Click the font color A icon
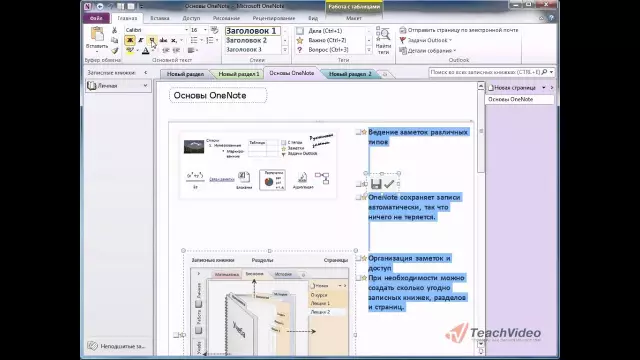Viewport: 640px width, 360px height. 145,51
